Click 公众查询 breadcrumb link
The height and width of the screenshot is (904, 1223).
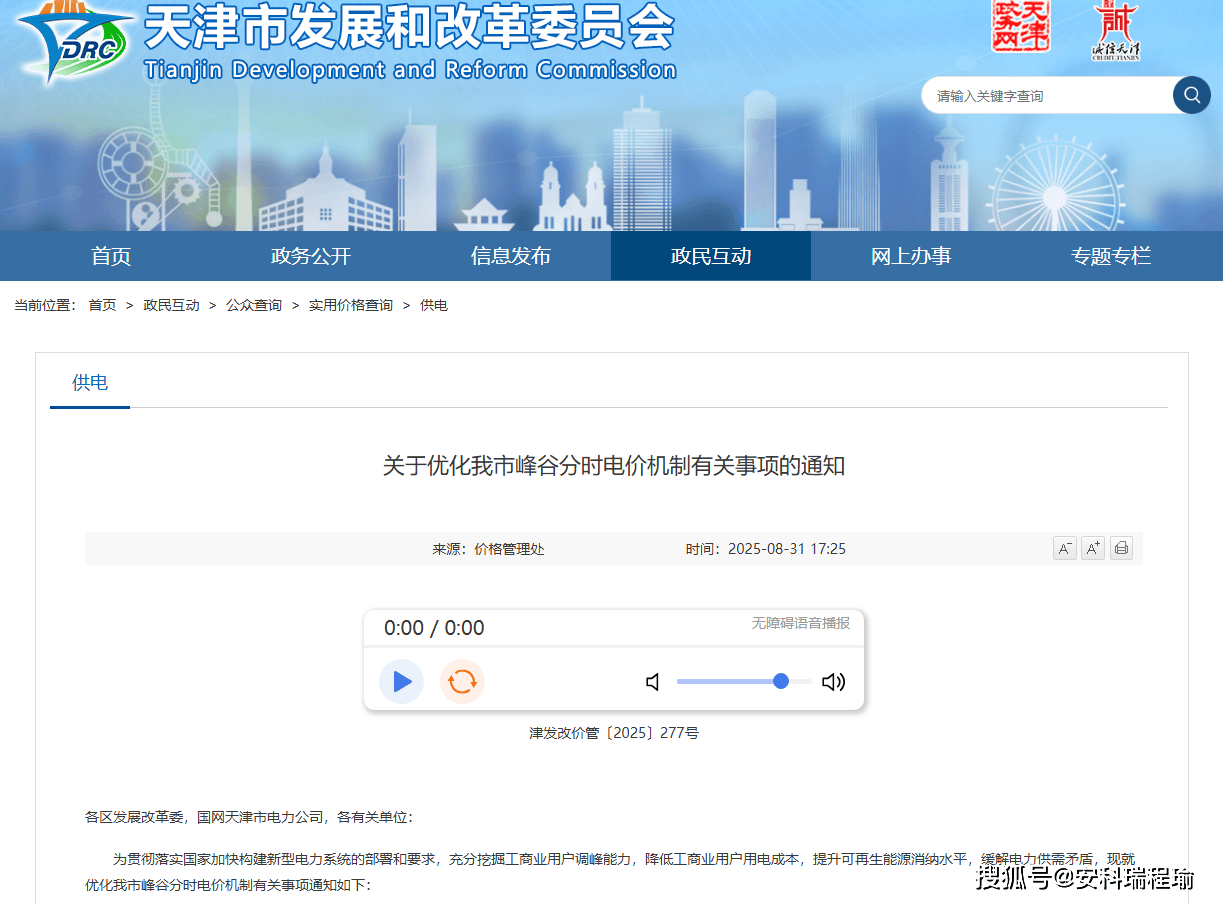(x=254, y=305)
